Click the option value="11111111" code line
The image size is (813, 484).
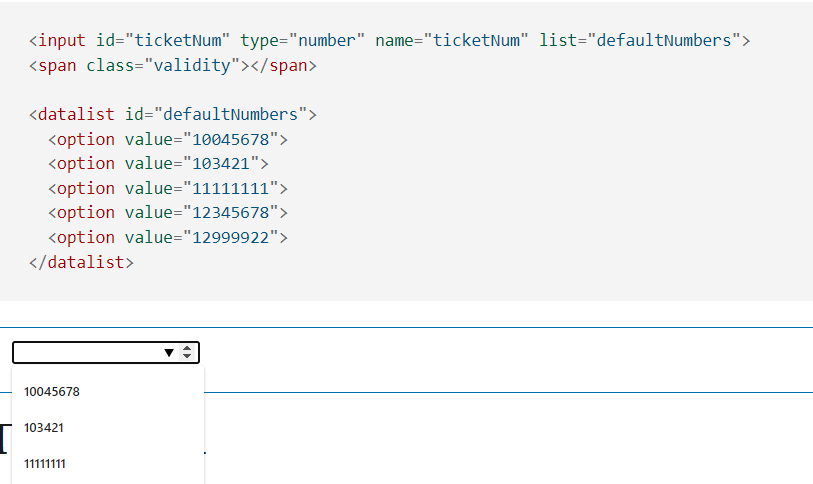pos(168,188)
